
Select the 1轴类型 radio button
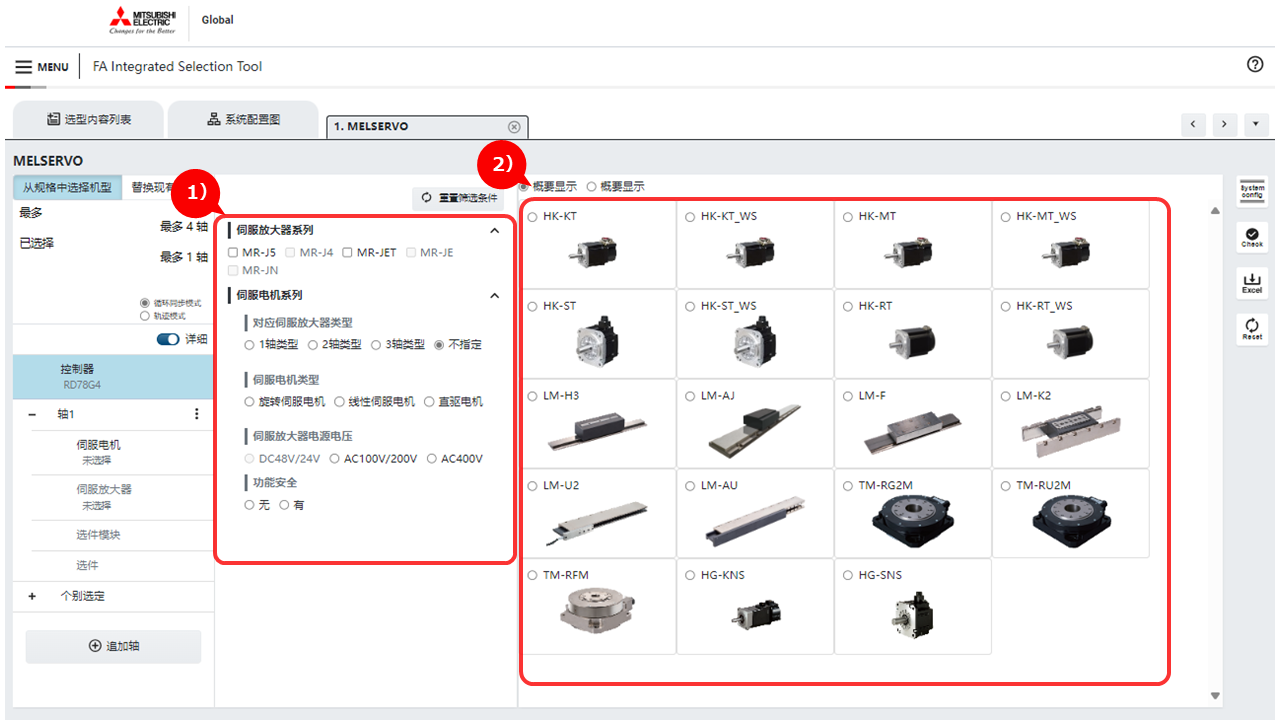(x=250, y=345)
